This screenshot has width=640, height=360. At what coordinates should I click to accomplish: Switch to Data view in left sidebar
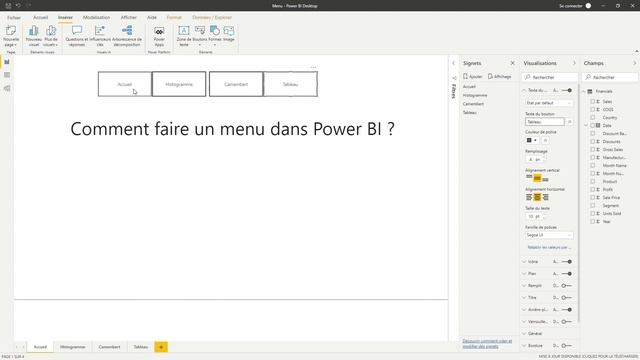[x=7, y=75]
